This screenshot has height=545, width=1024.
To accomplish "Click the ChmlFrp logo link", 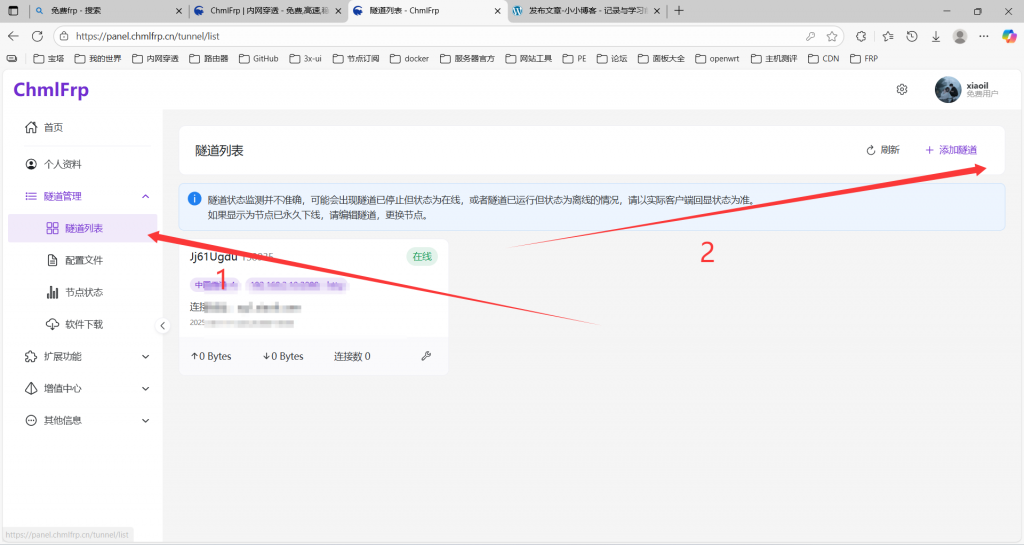I will (x=51, y=90).
